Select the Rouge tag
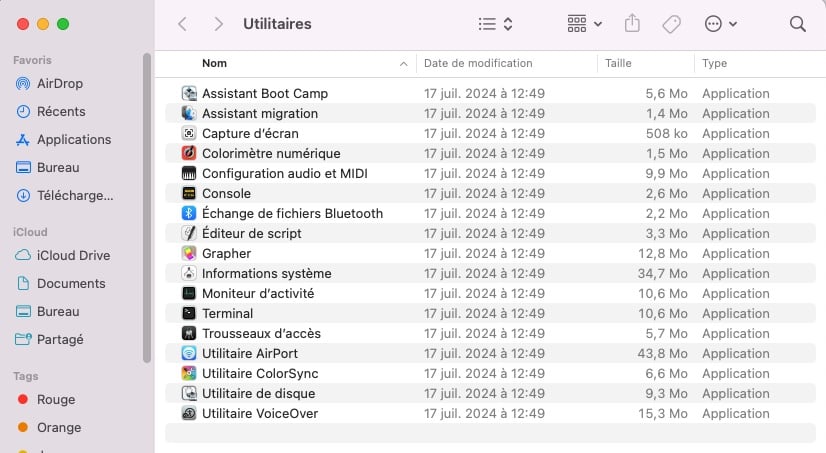Screen dimensions: 826x453 [x=46, y=399]
